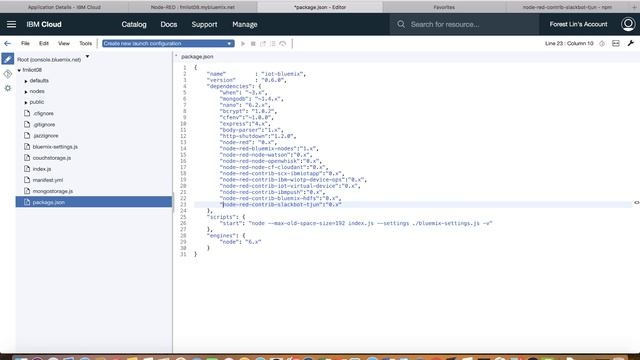The width and height of the screenshot is (640, 360).
Task: Open the Manage link
Action: coord(244,24)
